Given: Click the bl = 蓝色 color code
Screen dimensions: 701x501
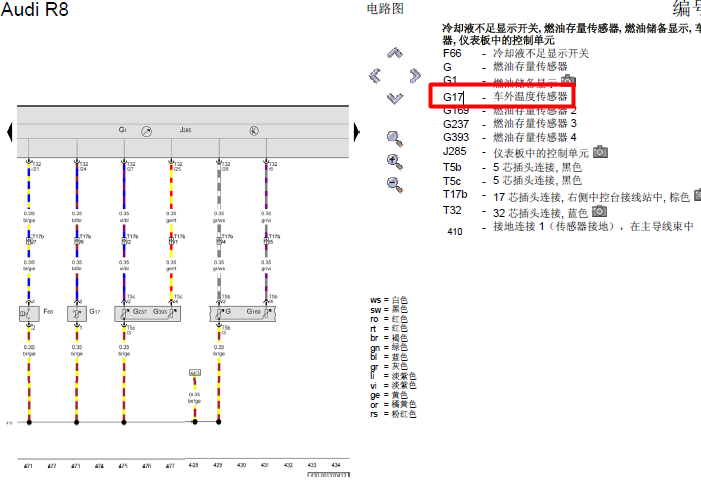Looking at the screenshot, I should [389, 357].
